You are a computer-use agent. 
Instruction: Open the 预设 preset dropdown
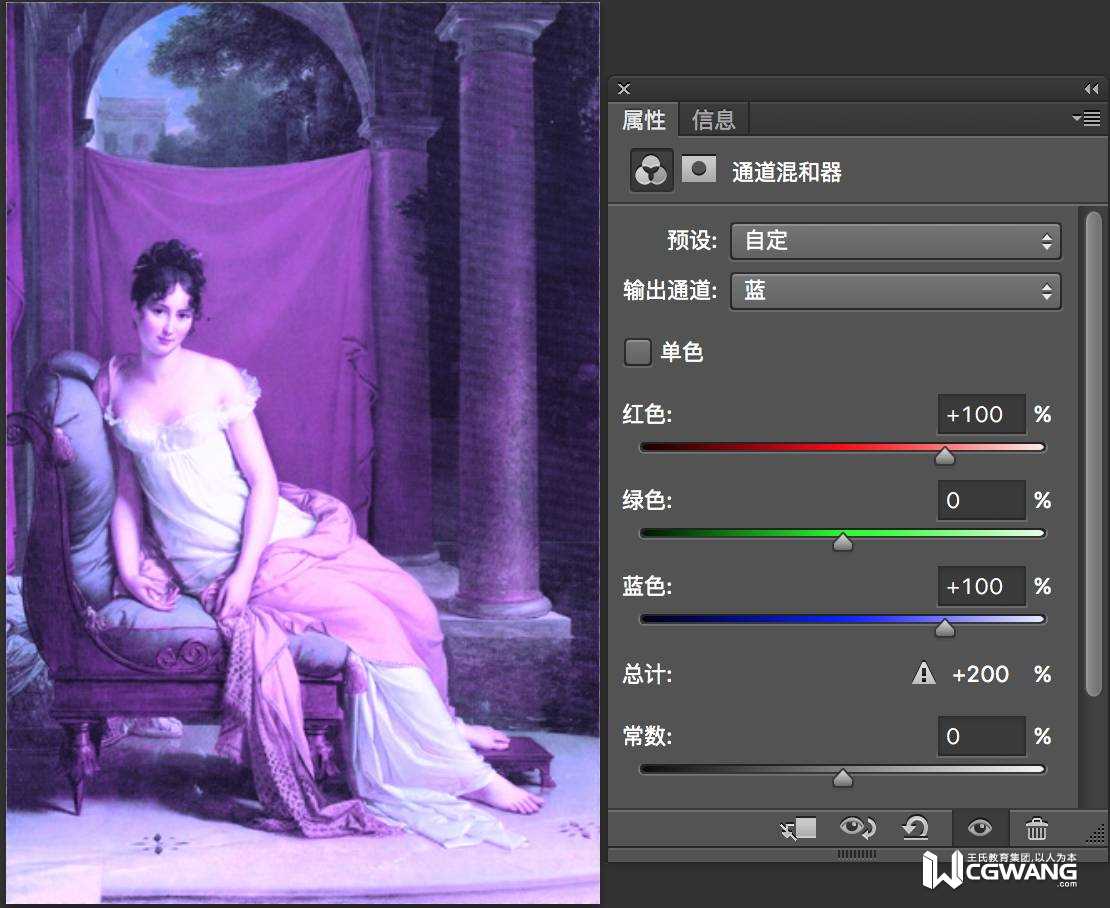pyautogui.click(x=896, y=241)
